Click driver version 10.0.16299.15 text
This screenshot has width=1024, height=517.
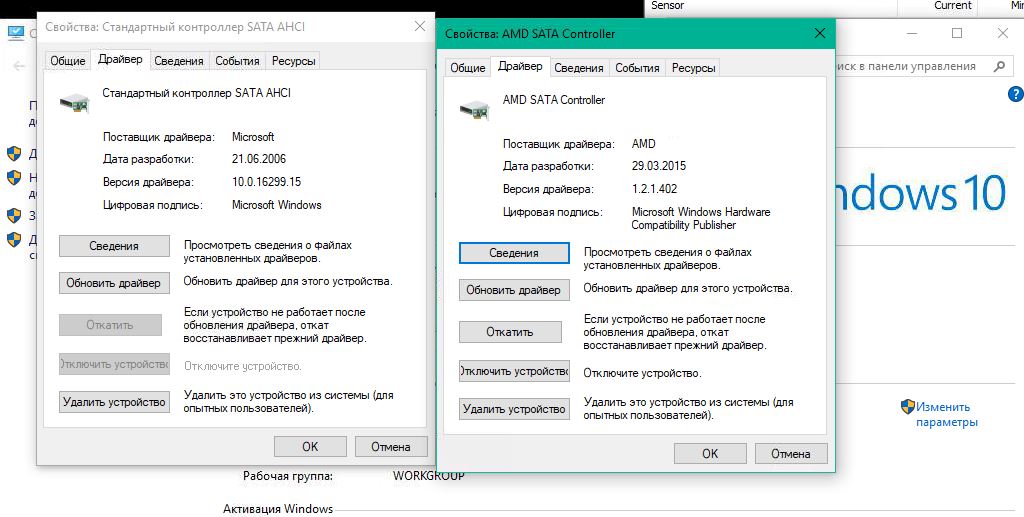266,182
